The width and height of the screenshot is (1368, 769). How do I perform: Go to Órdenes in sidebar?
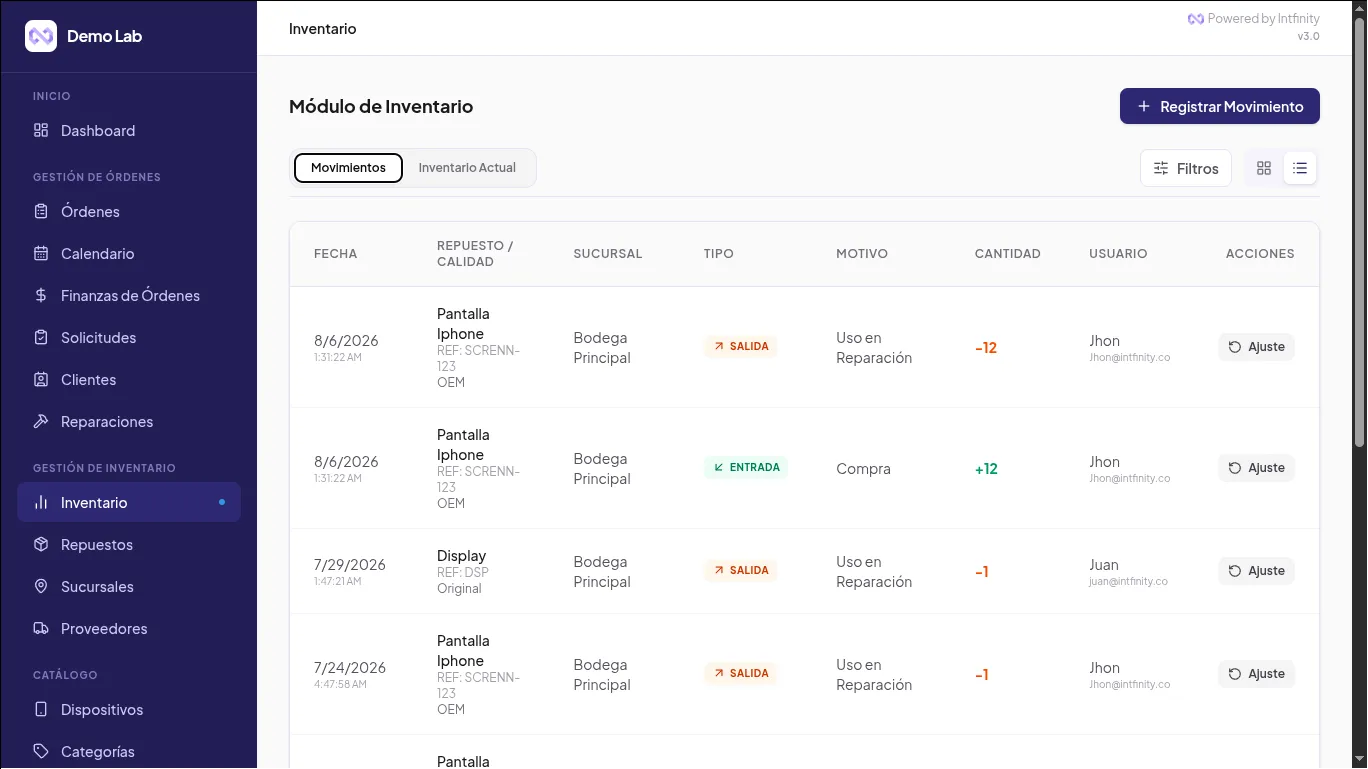pyautogui.click(x=129, y=212)
